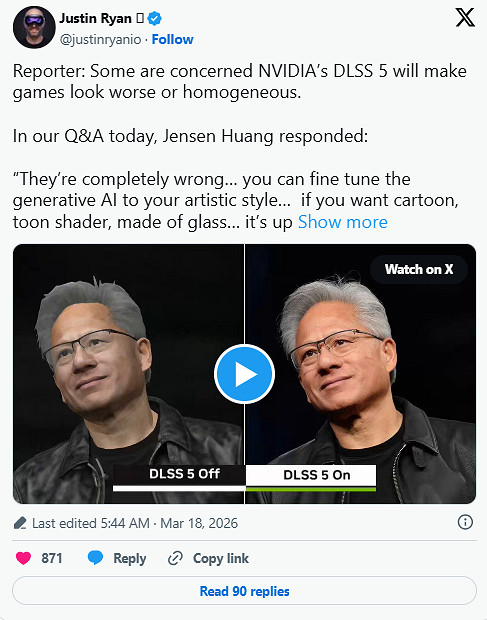Click the Watch on X button
This screenshot has height=620, width=487.
pyautogui.click(x=419, y=269)
